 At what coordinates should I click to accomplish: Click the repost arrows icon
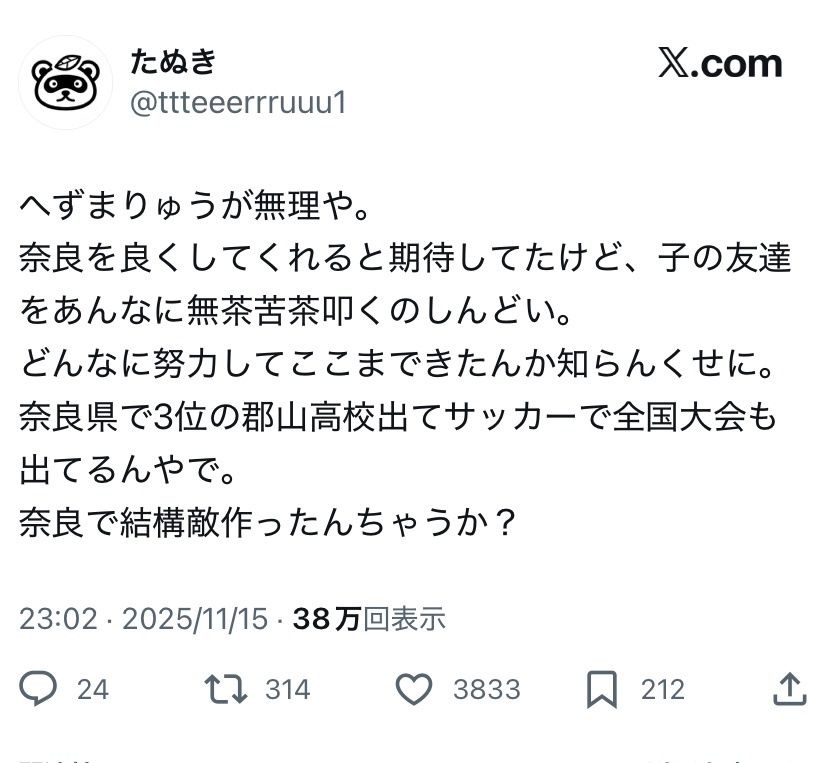coord(225,688)
